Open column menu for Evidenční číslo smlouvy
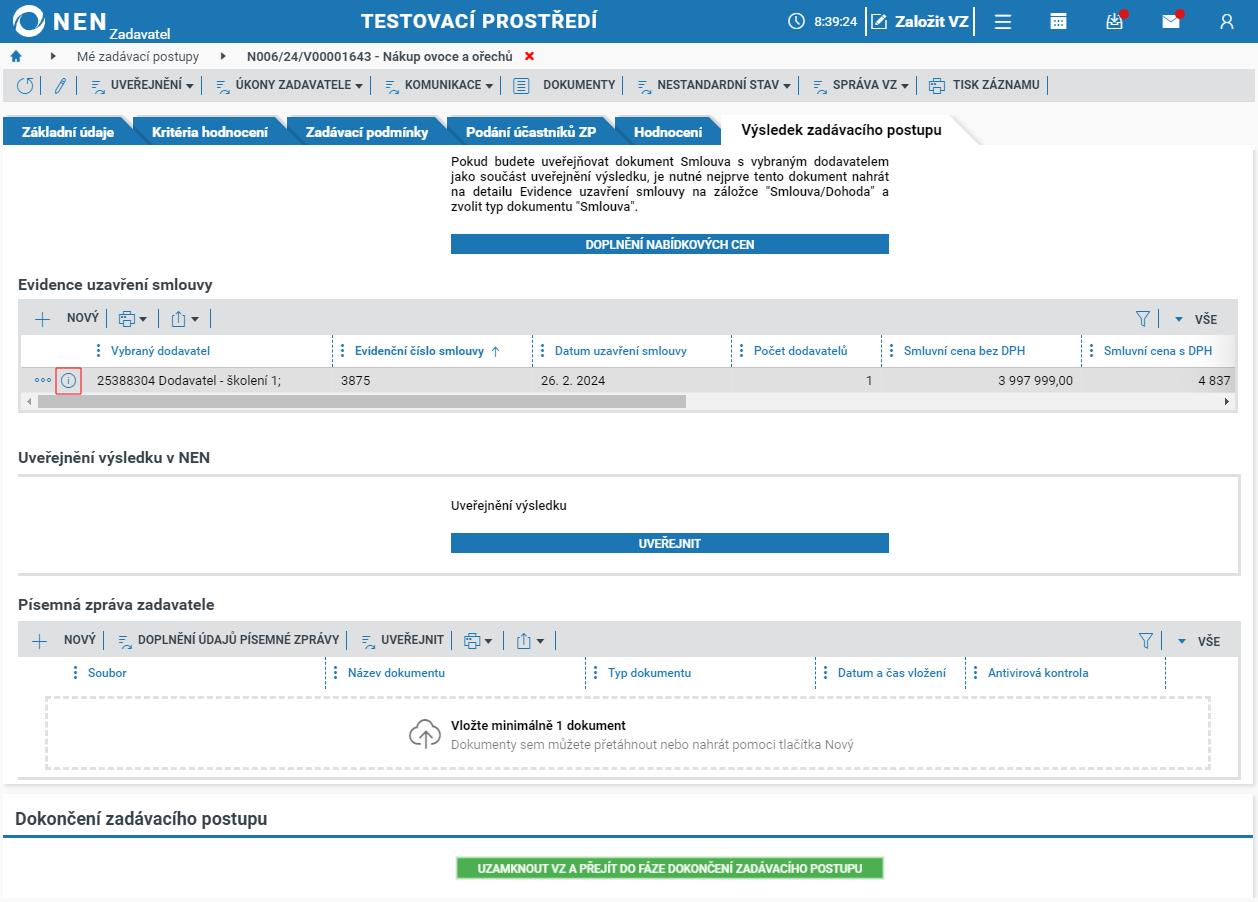This screenshot has height=902, width=1258. click(343, 351)
